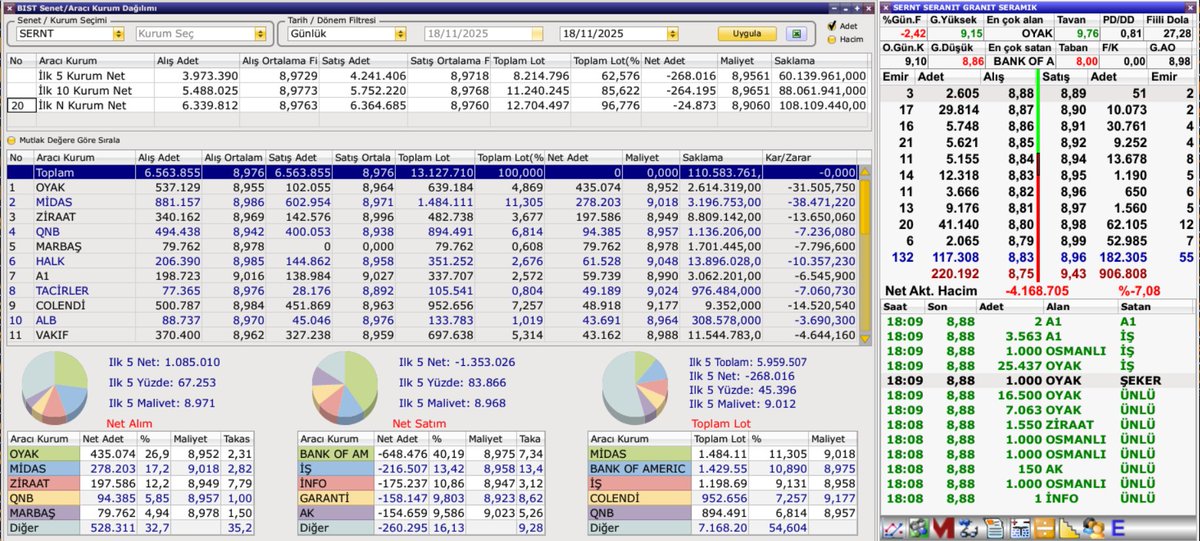Select the highlighted Toplam row
Screen dimensions: 1200x541
(433, 172)
